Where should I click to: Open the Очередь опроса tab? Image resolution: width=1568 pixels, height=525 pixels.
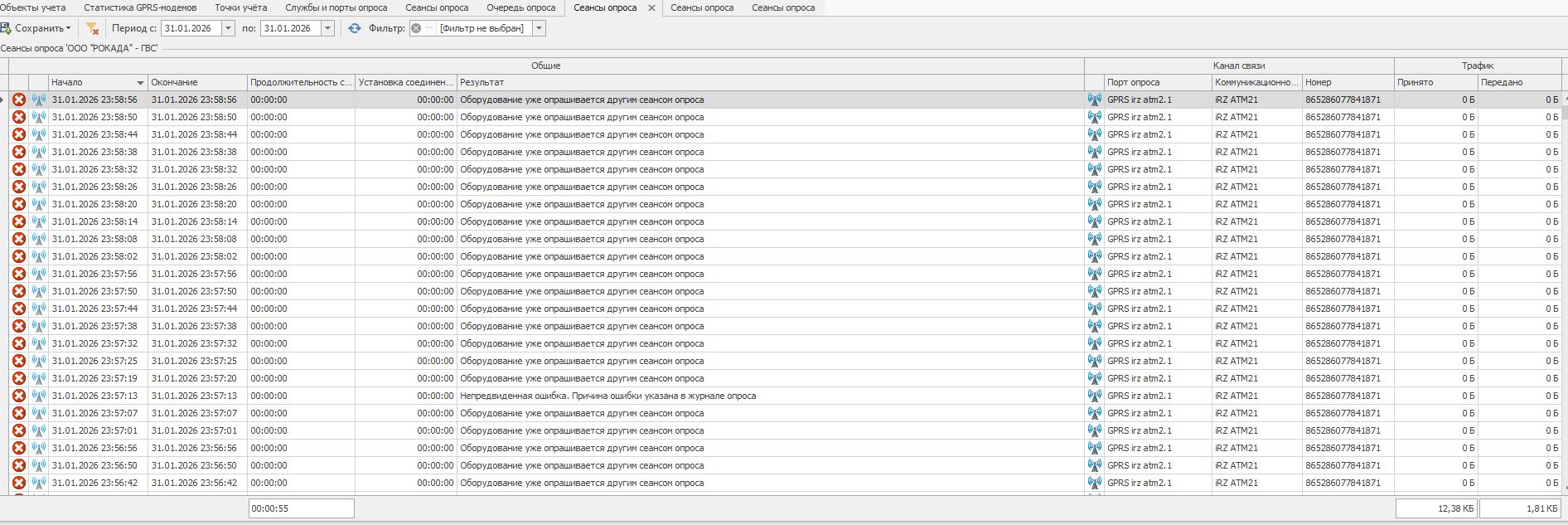520,7
